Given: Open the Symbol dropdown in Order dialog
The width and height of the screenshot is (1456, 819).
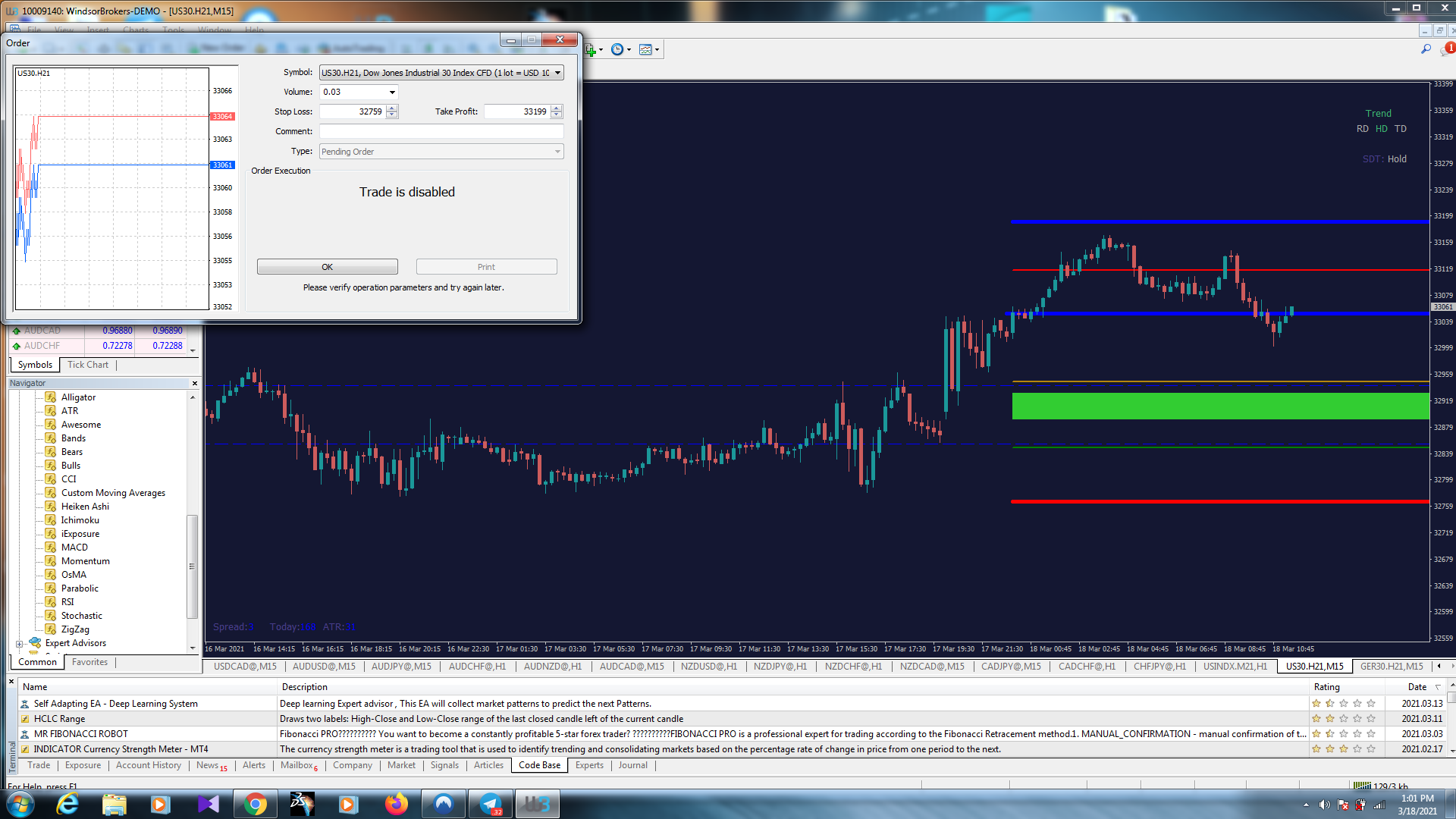Looking at the screenshot, I should click(x=557, y=74).
